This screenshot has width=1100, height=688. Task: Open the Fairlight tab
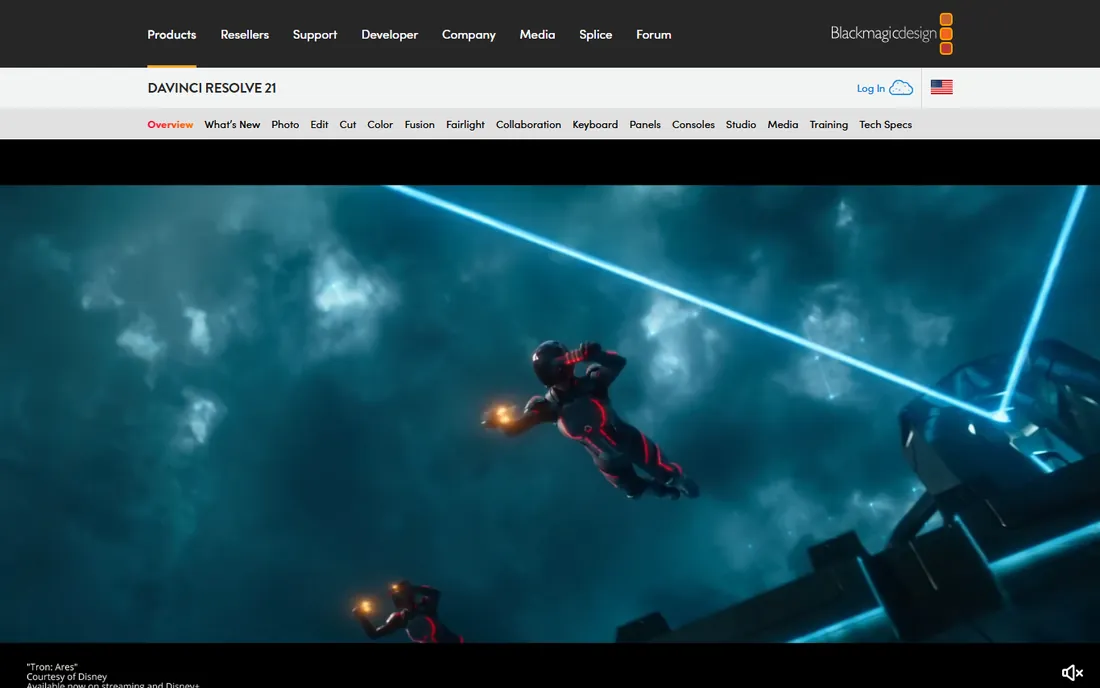pos(465,124)
